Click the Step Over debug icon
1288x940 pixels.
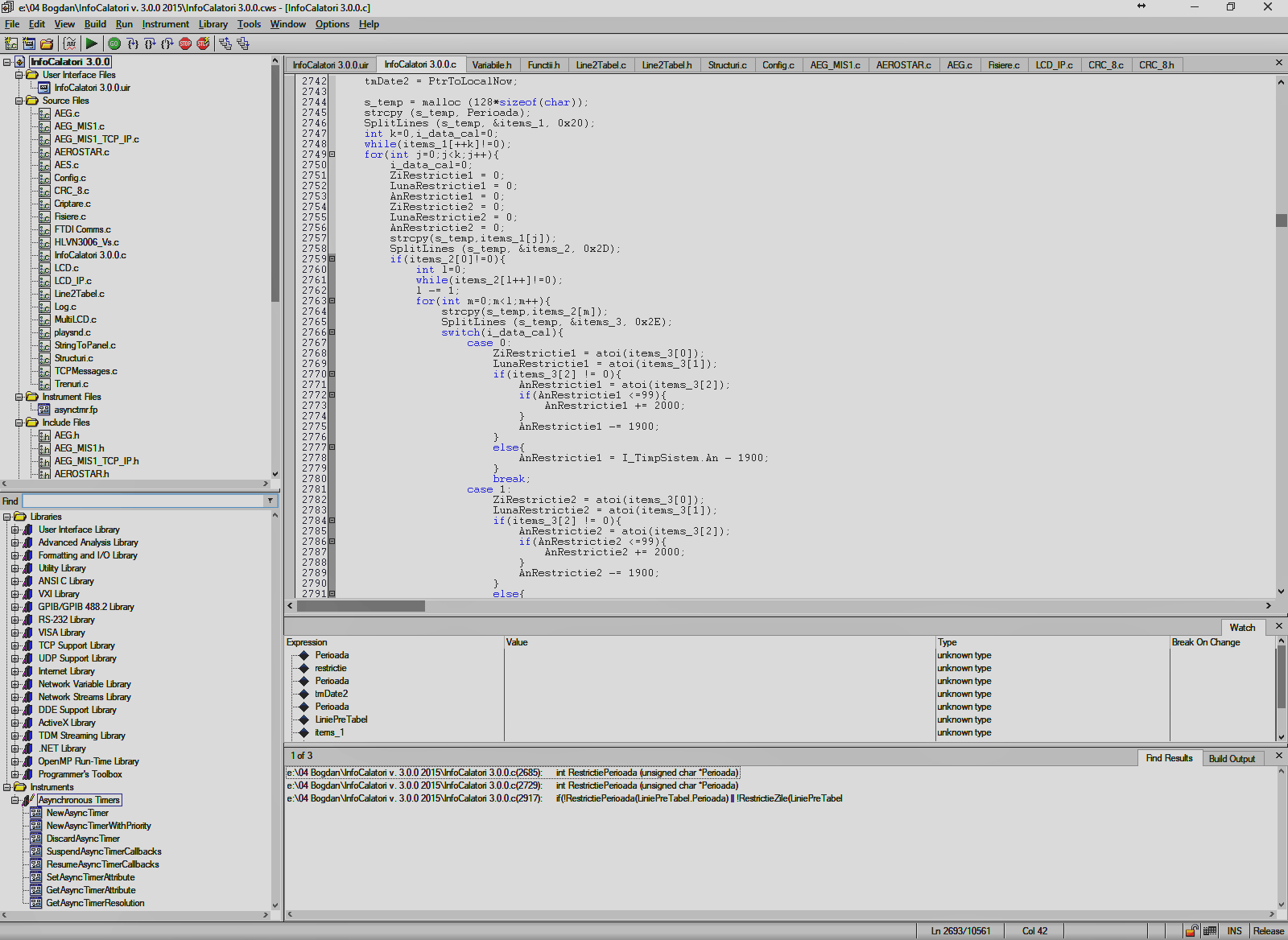(x=151, y=43)
